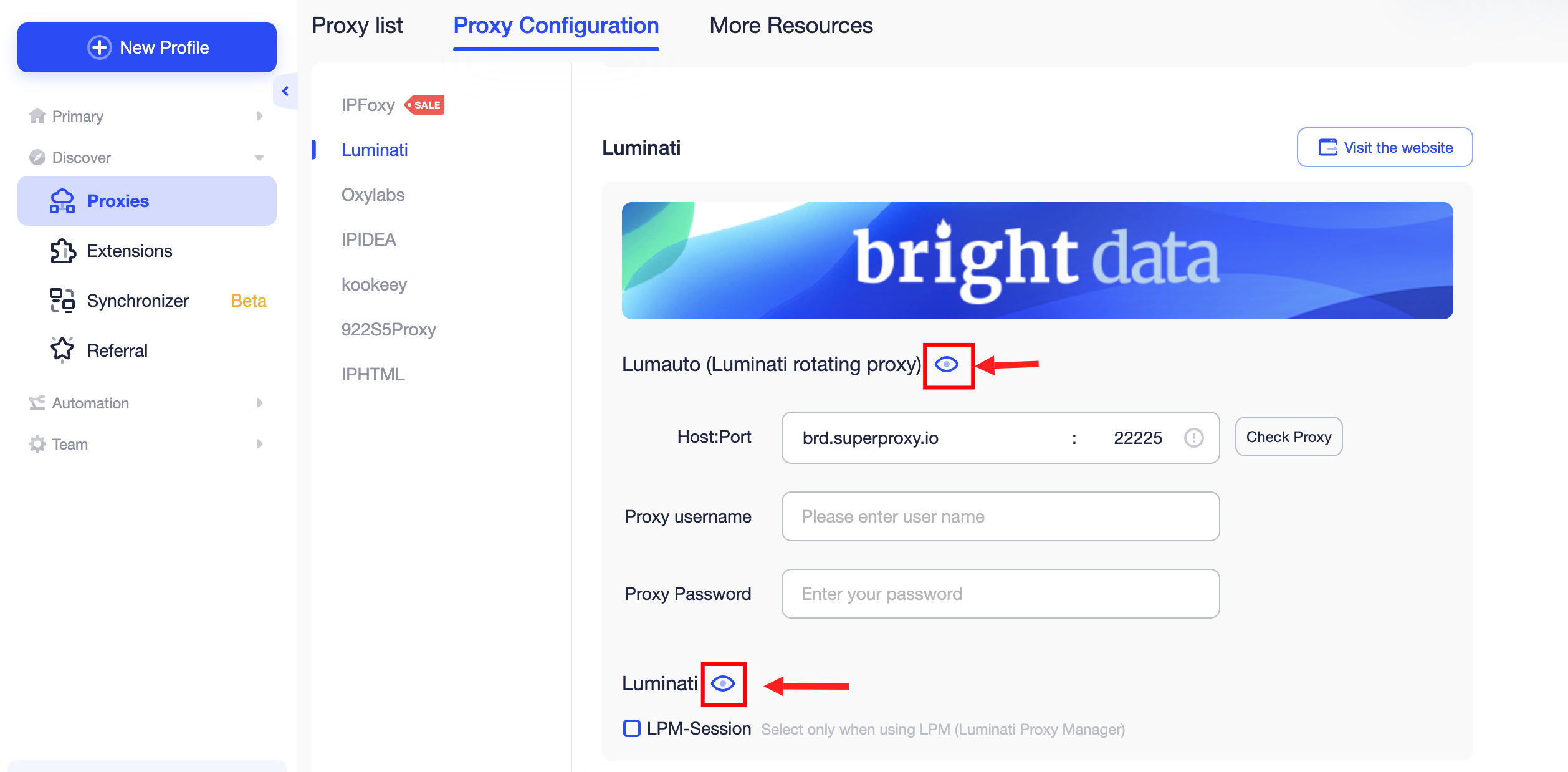The width and height of the screenshot is (1568, 772).
Task: Show the Lumauto rotating proxy details
Action: click(x=948, y=364)
